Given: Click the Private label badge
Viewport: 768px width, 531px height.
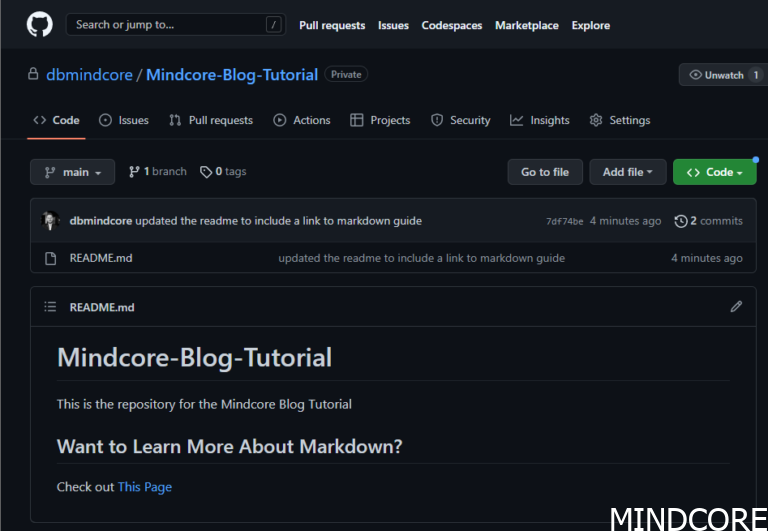Looking at the screenshot, I should 346,74.
